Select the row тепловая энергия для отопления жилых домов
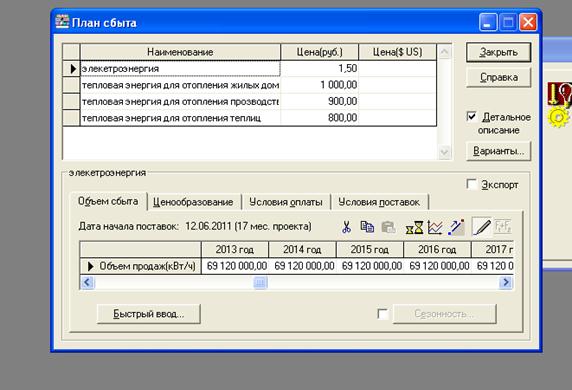 click(x=180, y=85)
